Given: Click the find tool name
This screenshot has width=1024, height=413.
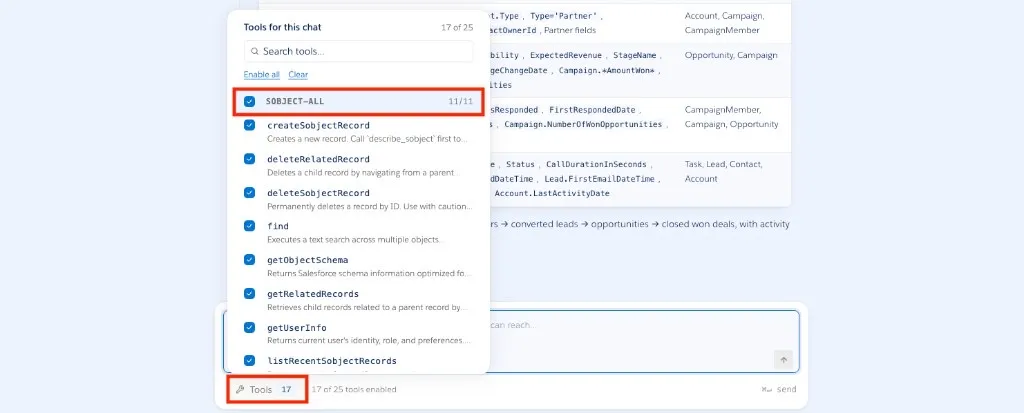Looking at the screenshot, I should [278, 226].
